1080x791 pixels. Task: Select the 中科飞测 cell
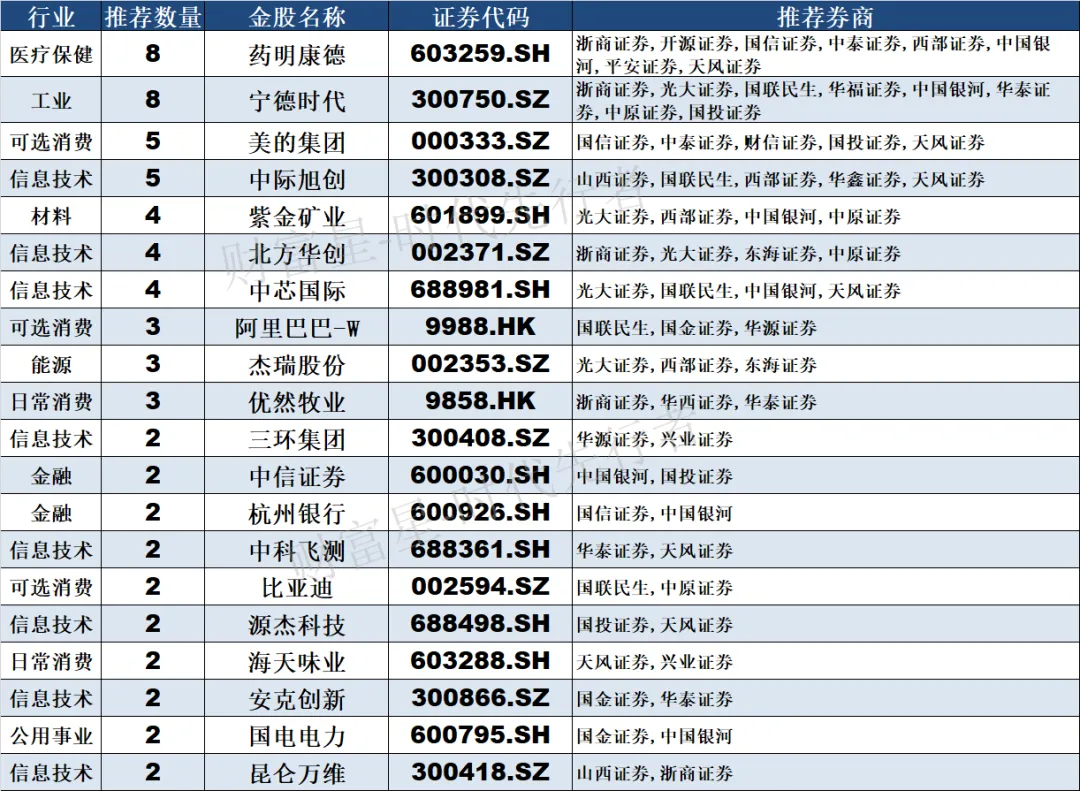pyautogui.click(x=296, y=551)
